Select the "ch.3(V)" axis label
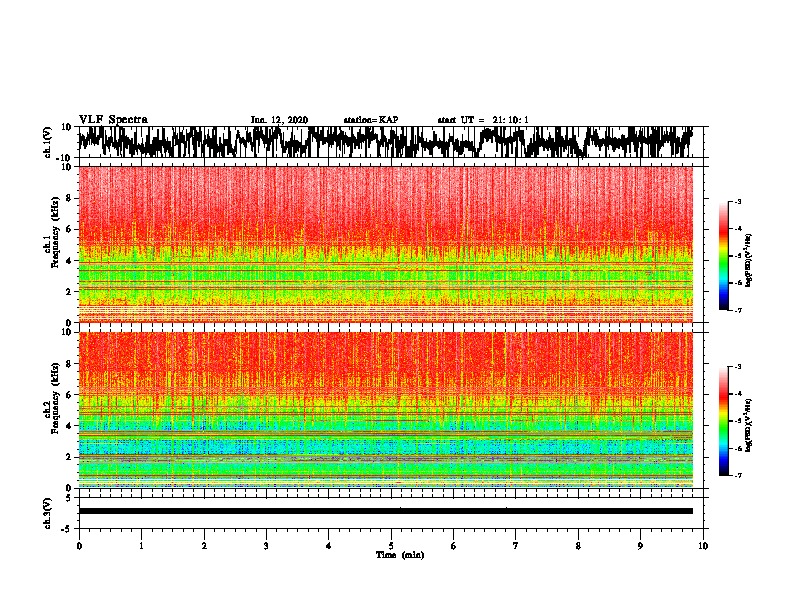 48,514
